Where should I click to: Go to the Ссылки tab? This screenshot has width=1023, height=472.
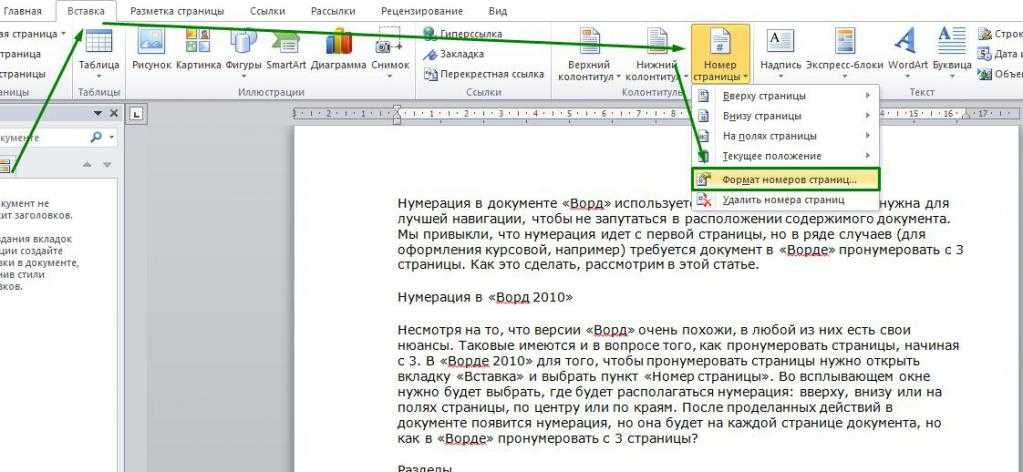pos(269,10)
